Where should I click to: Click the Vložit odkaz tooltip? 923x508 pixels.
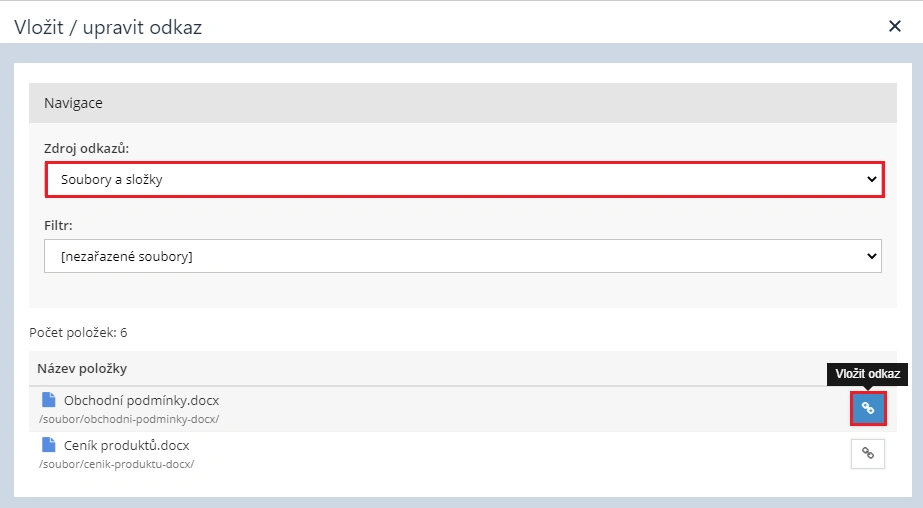point(867,374)
